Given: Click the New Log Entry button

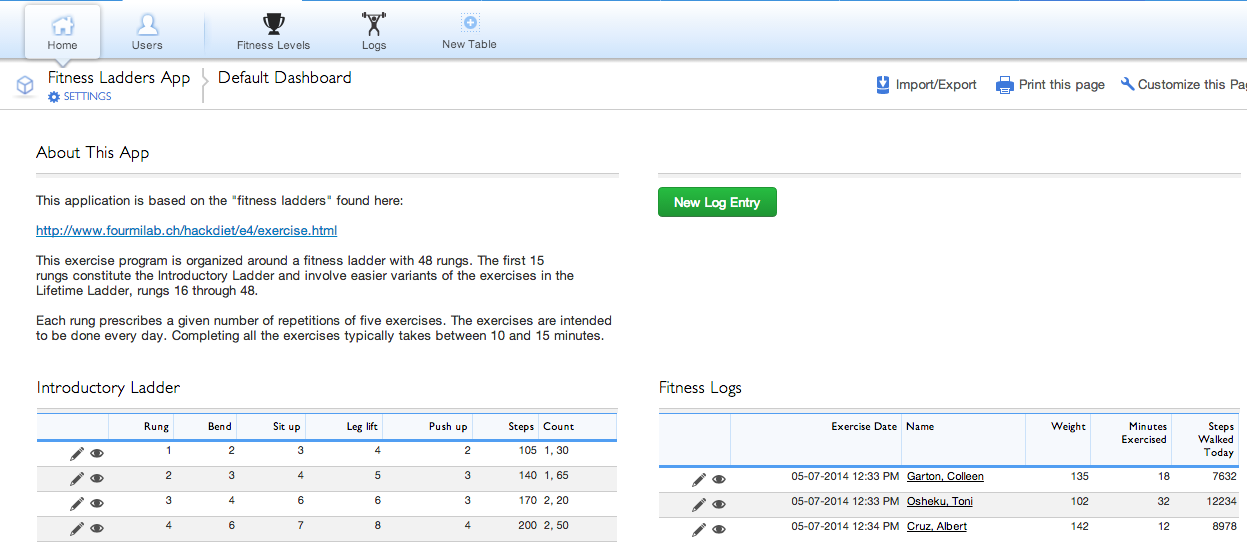Looking at the screenshot, I should [717, 202].
